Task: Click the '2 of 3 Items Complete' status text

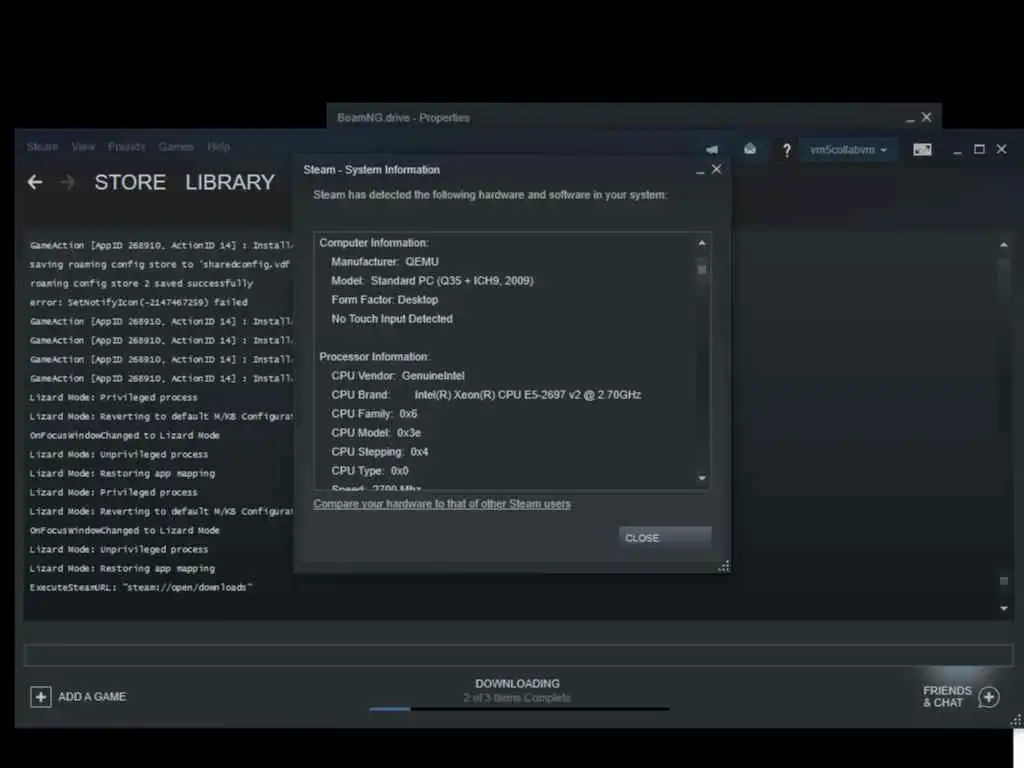Action: point(517,697)
